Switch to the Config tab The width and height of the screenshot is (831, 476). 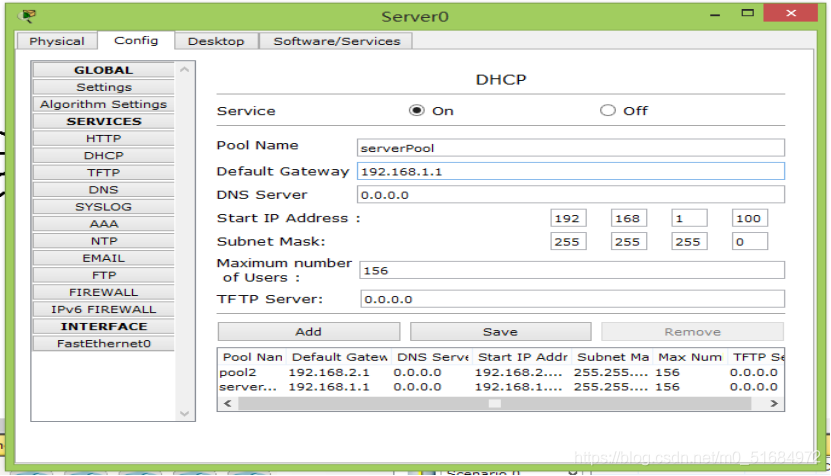pos(136,40)
